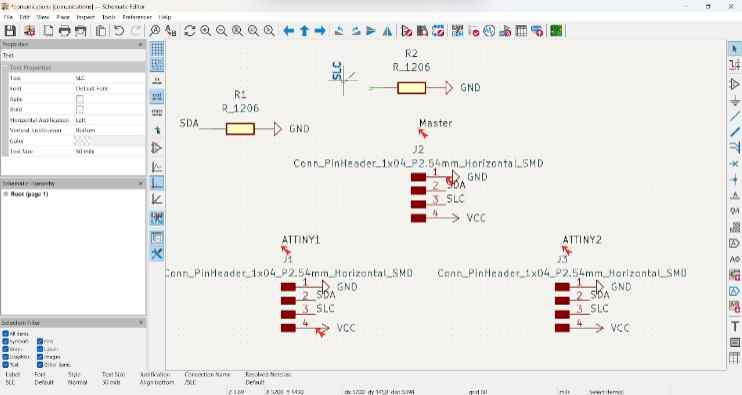
Task: Navigate up one sheet level
Action: (304, 31)
